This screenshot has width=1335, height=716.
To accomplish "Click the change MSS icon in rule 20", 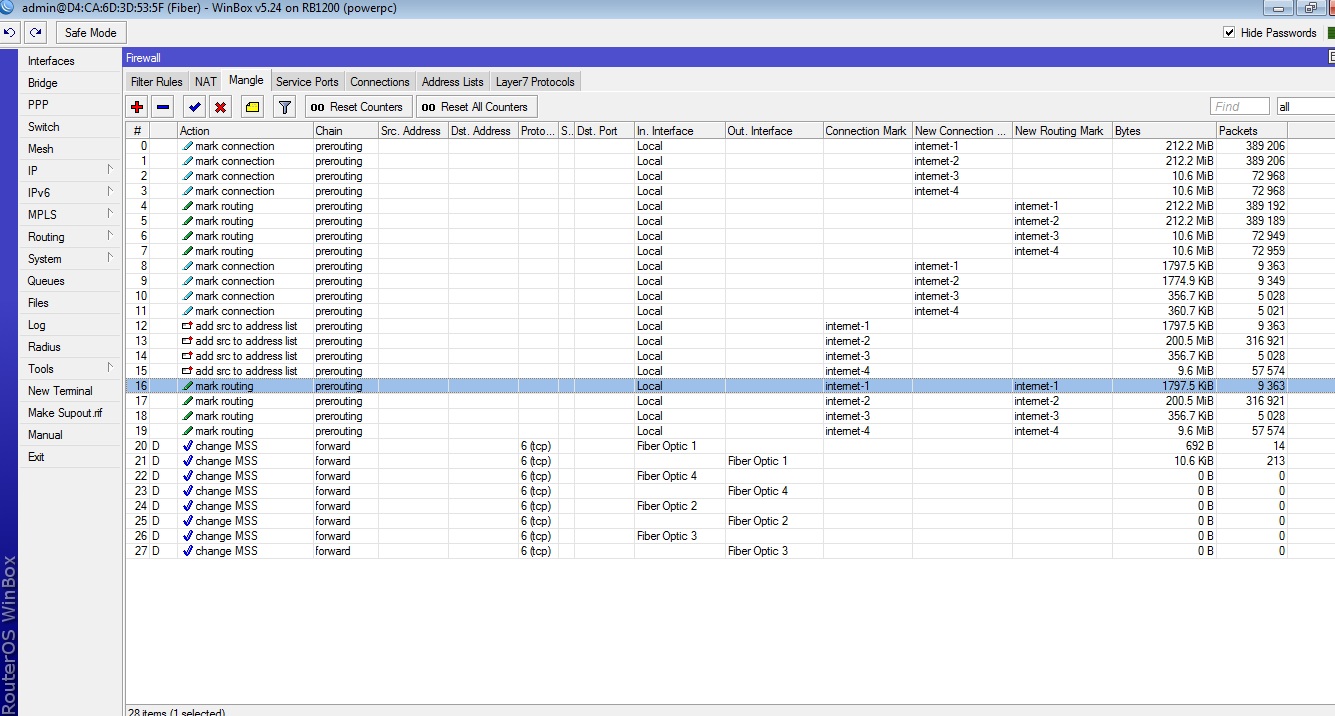I will coord(187,446).
